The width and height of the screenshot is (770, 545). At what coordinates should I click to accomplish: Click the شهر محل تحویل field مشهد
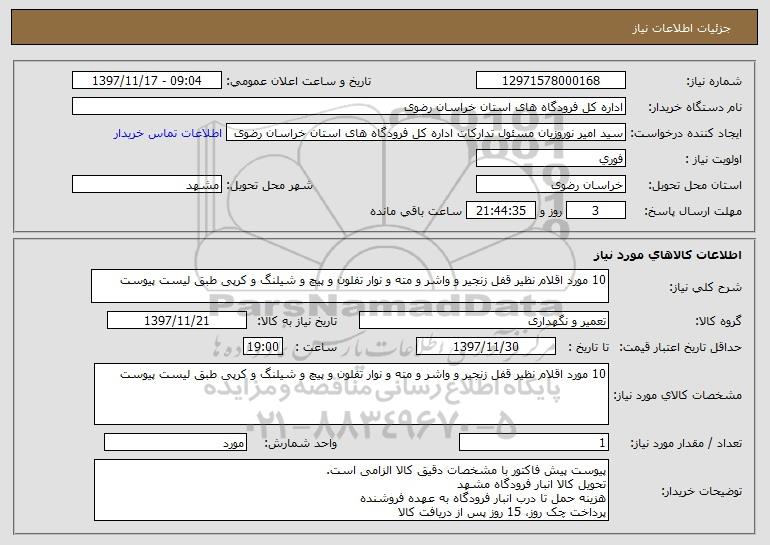click(x=146, y=185)
